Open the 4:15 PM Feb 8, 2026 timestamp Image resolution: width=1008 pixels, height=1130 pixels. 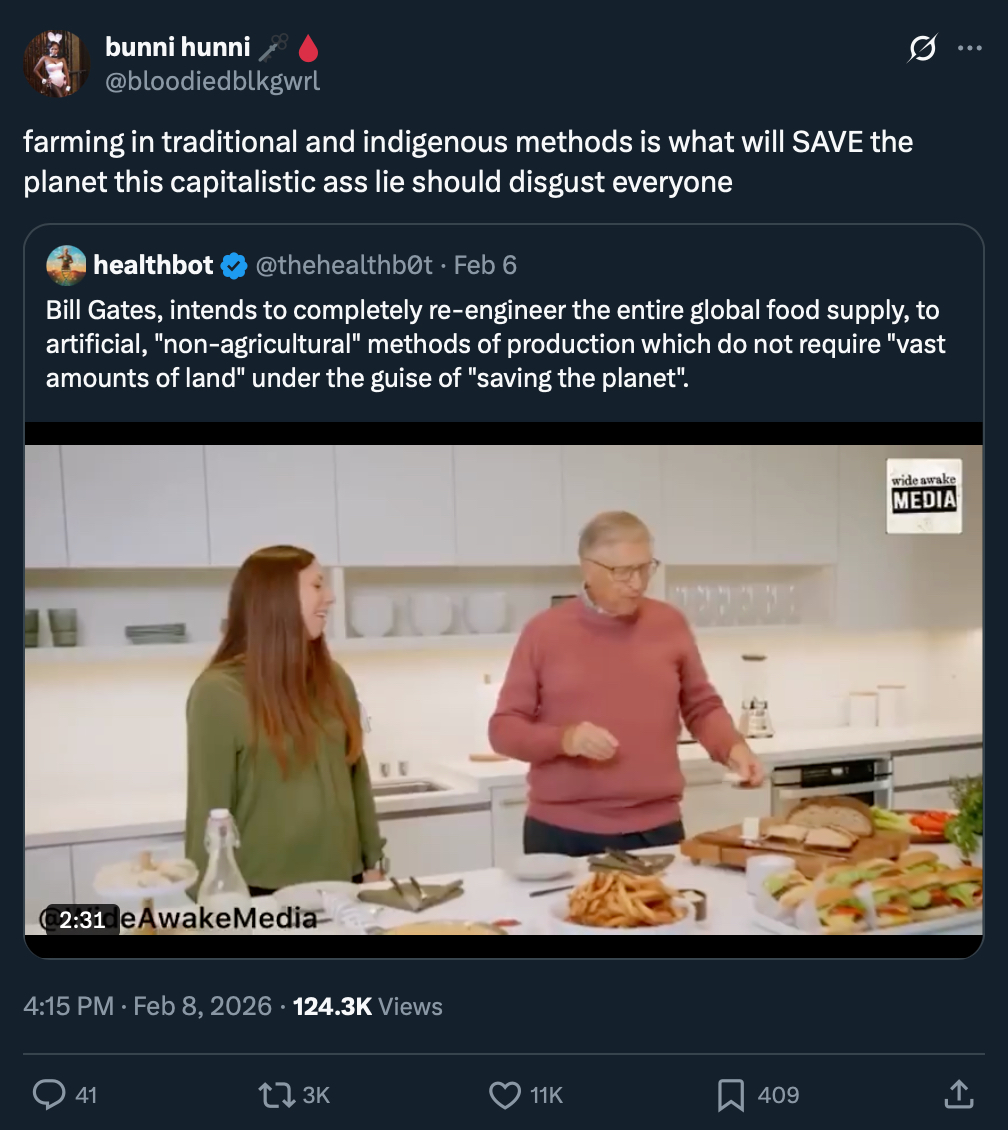147,1006
